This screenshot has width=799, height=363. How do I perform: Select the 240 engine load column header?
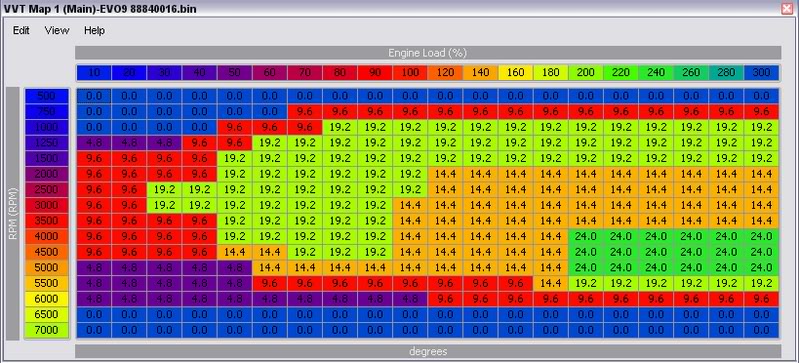click(656, 72)
